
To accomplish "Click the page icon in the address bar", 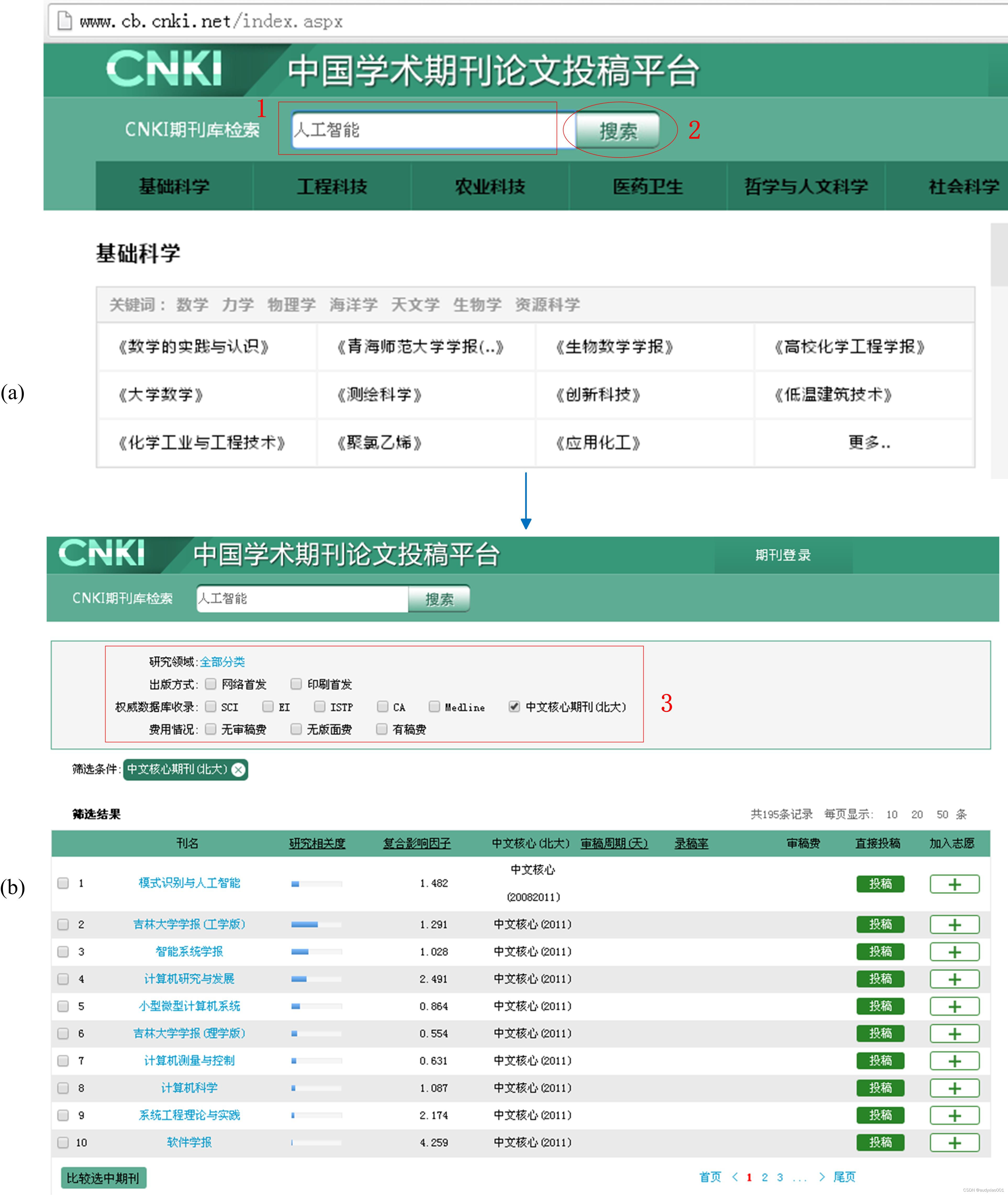I will (65, 21).
